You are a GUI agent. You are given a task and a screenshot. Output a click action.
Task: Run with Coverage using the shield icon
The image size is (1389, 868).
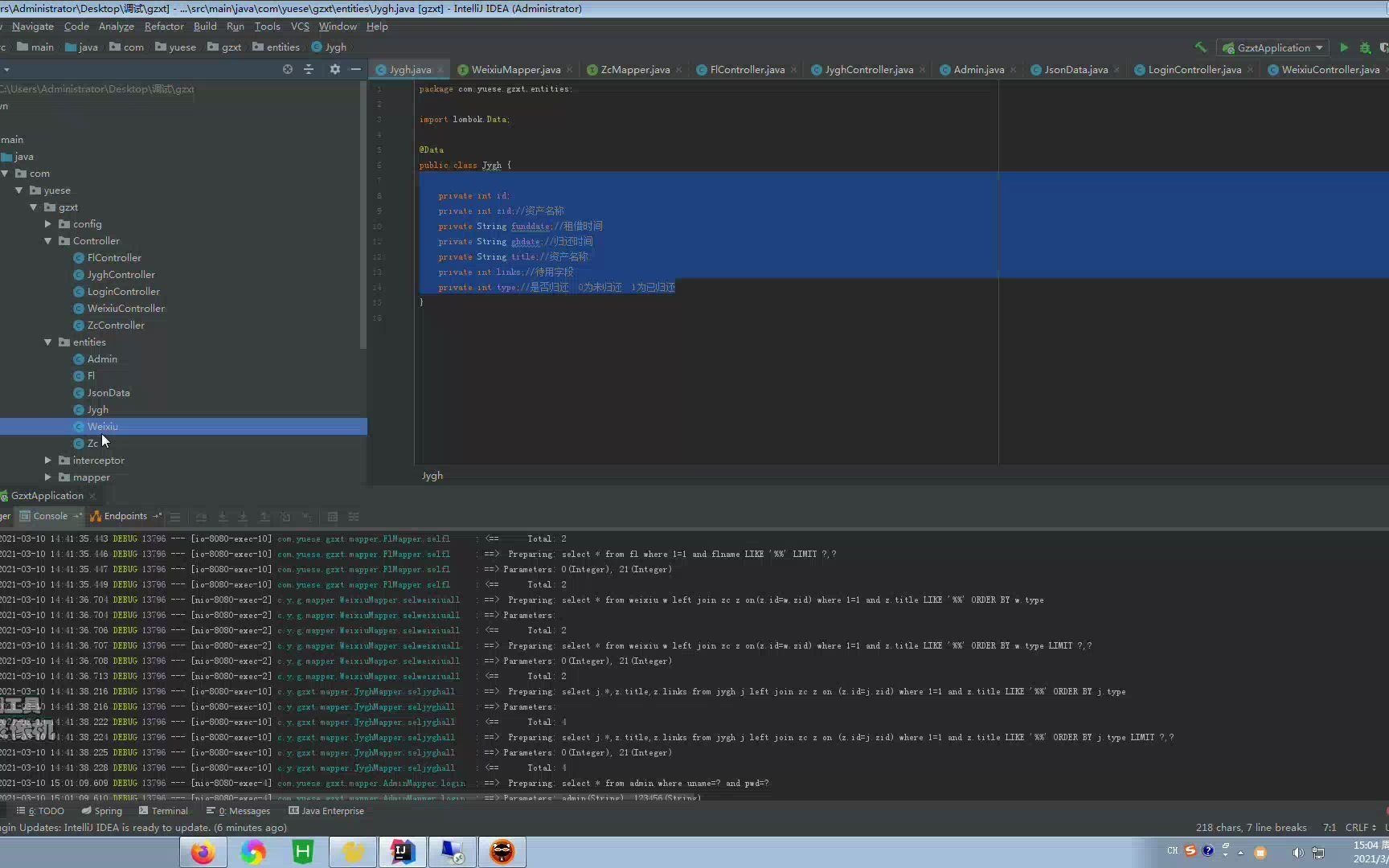[x=1387, y=47]
